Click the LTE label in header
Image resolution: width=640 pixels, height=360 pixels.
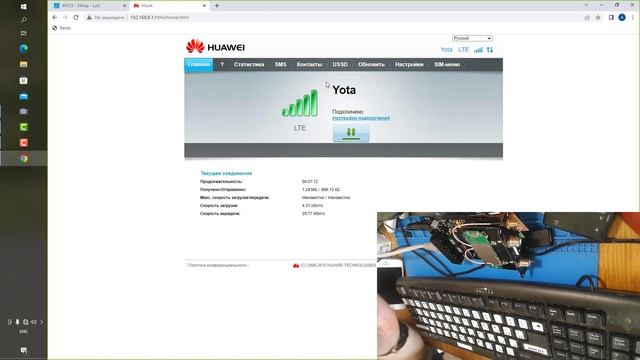[x=463, y=50]
